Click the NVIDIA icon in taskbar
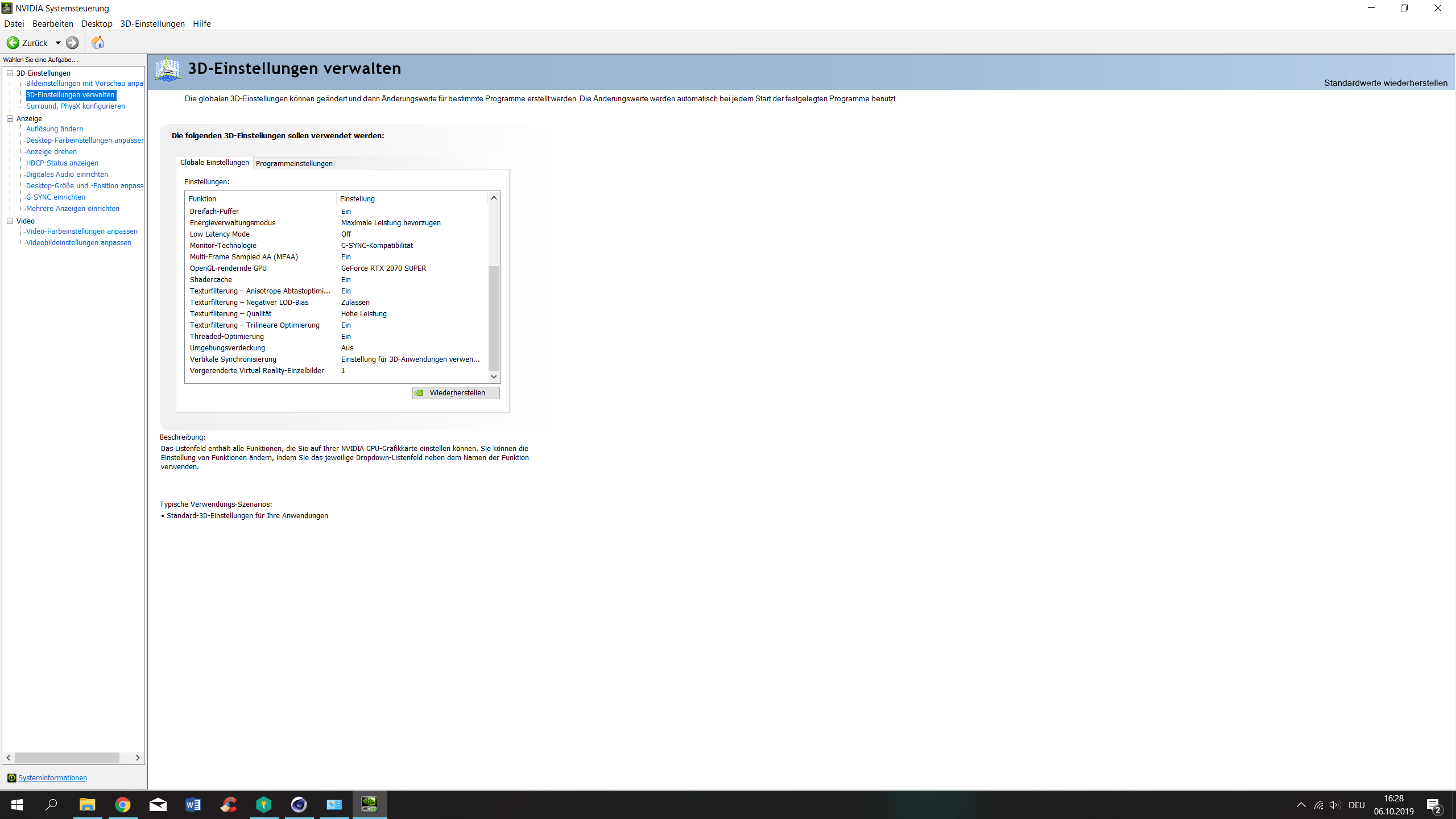 370,805
